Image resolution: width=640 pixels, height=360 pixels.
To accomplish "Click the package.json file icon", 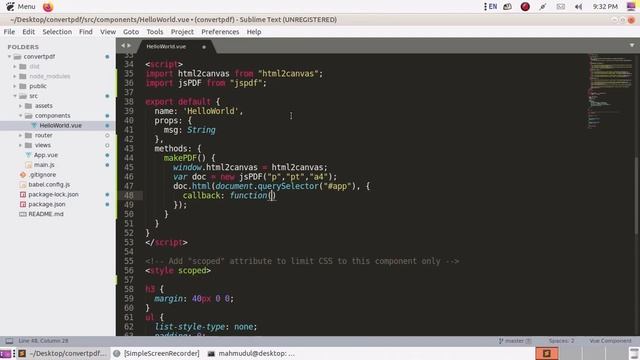I will tap(23, 204).
